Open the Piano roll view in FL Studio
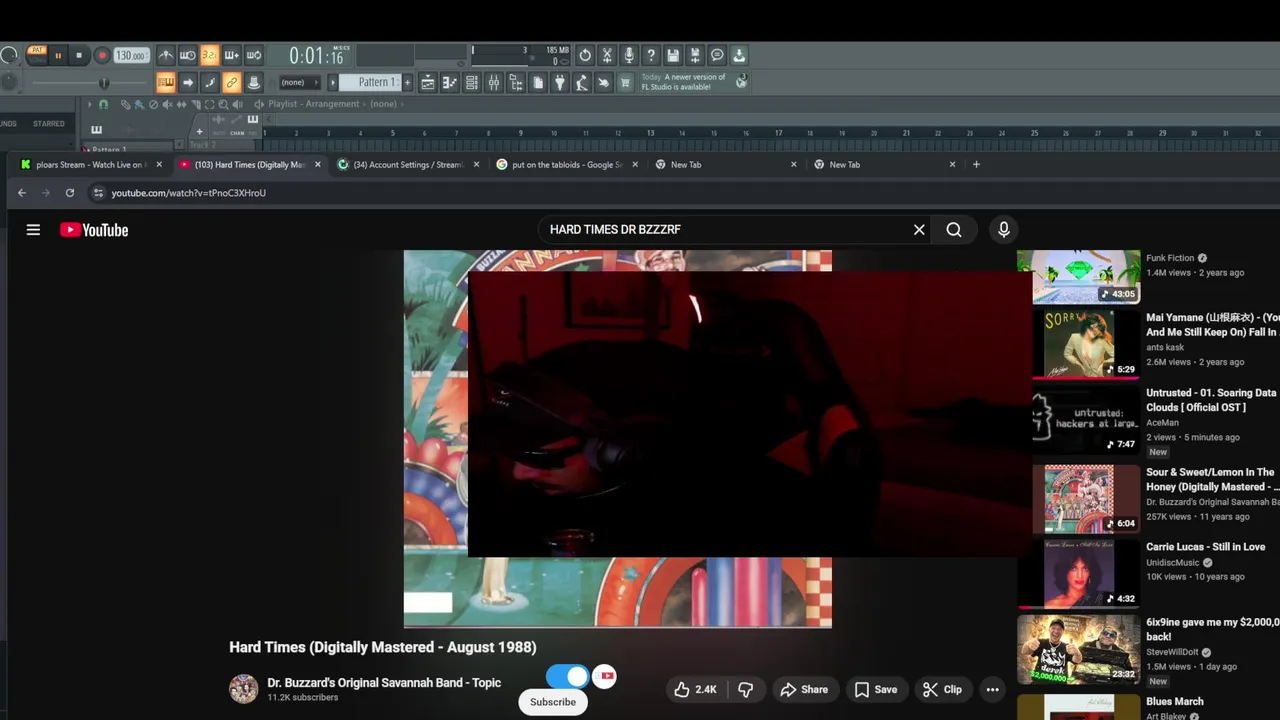Image resolution: width=1280 pixels, height=720 pixels. point(450,83)
